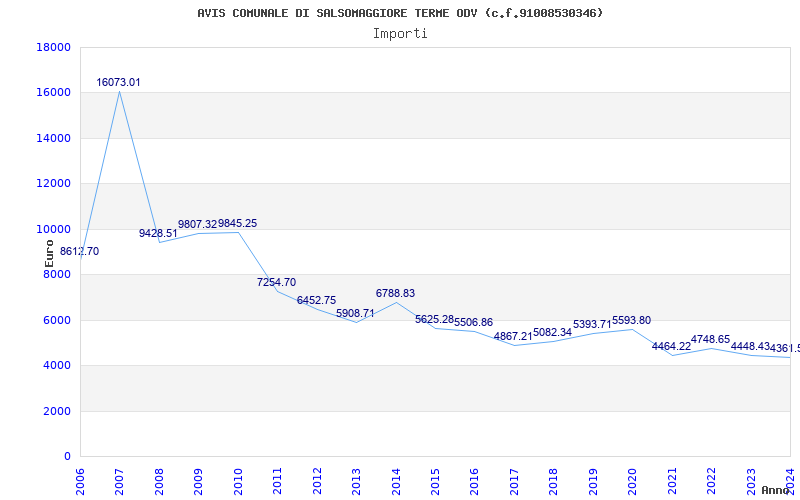Click the 2006 year label
Screen dimensions: 800x500
(x=80, y=481)
